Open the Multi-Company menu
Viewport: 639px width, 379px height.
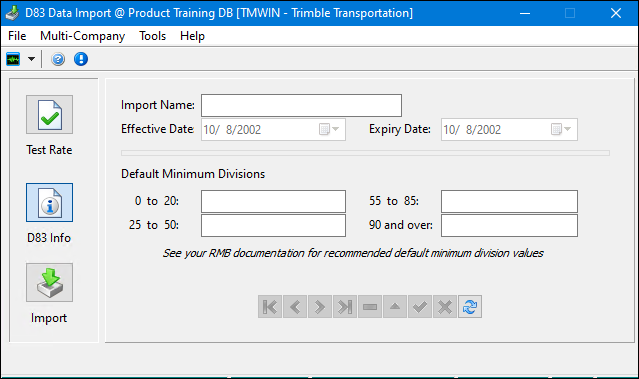coord(82,36)
